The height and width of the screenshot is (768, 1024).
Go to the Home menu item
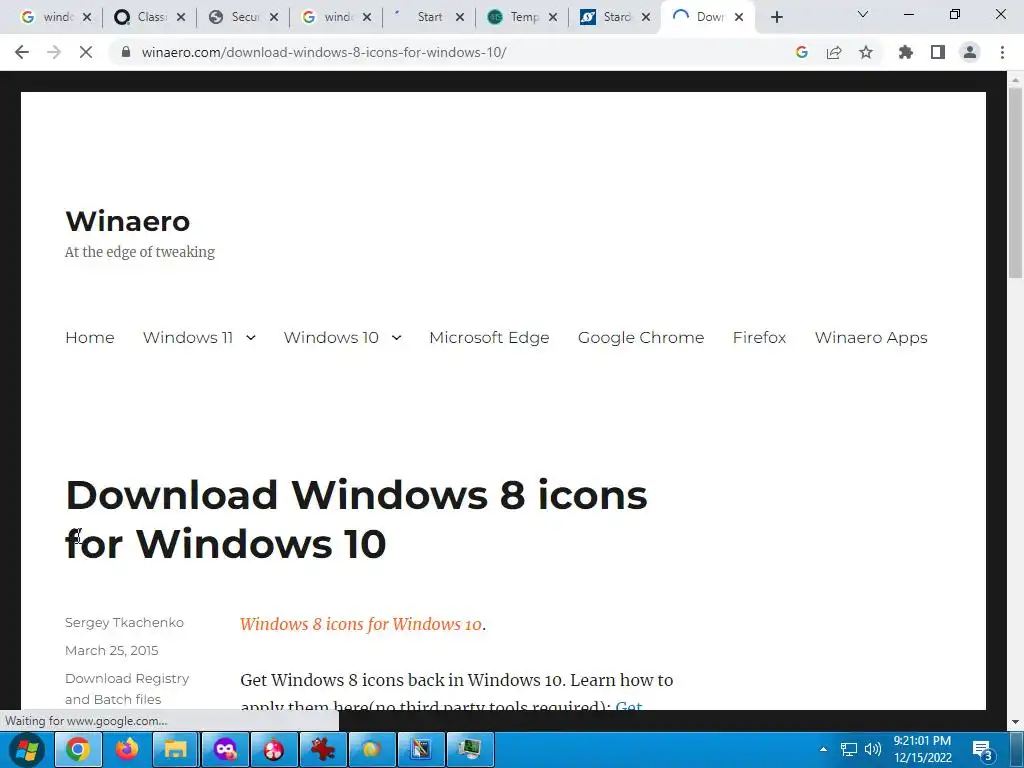(89, 338)
